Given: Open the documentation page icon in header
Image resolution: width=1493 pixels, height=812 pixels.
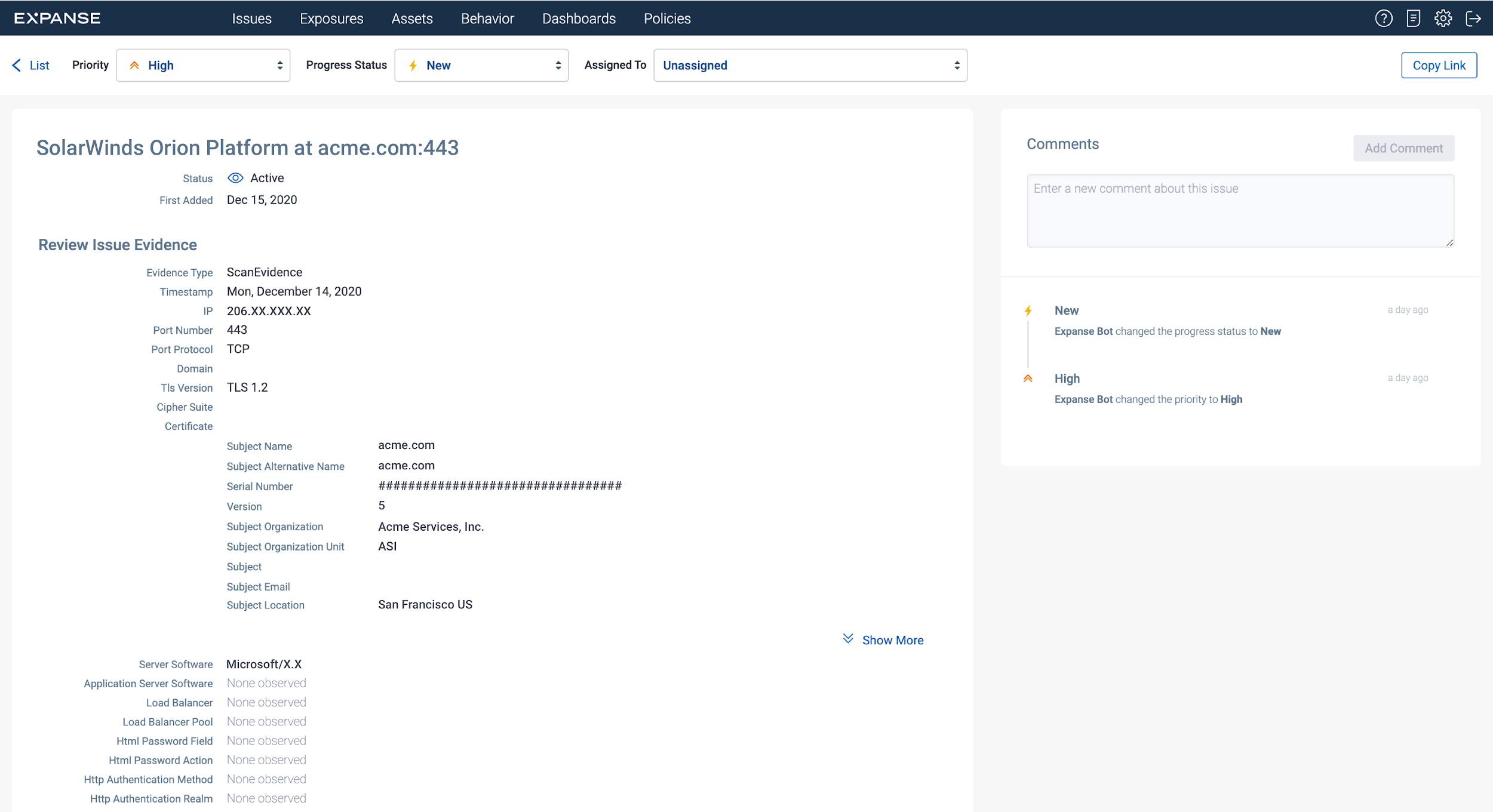Looking at the screenshot, I should 1413,19.
